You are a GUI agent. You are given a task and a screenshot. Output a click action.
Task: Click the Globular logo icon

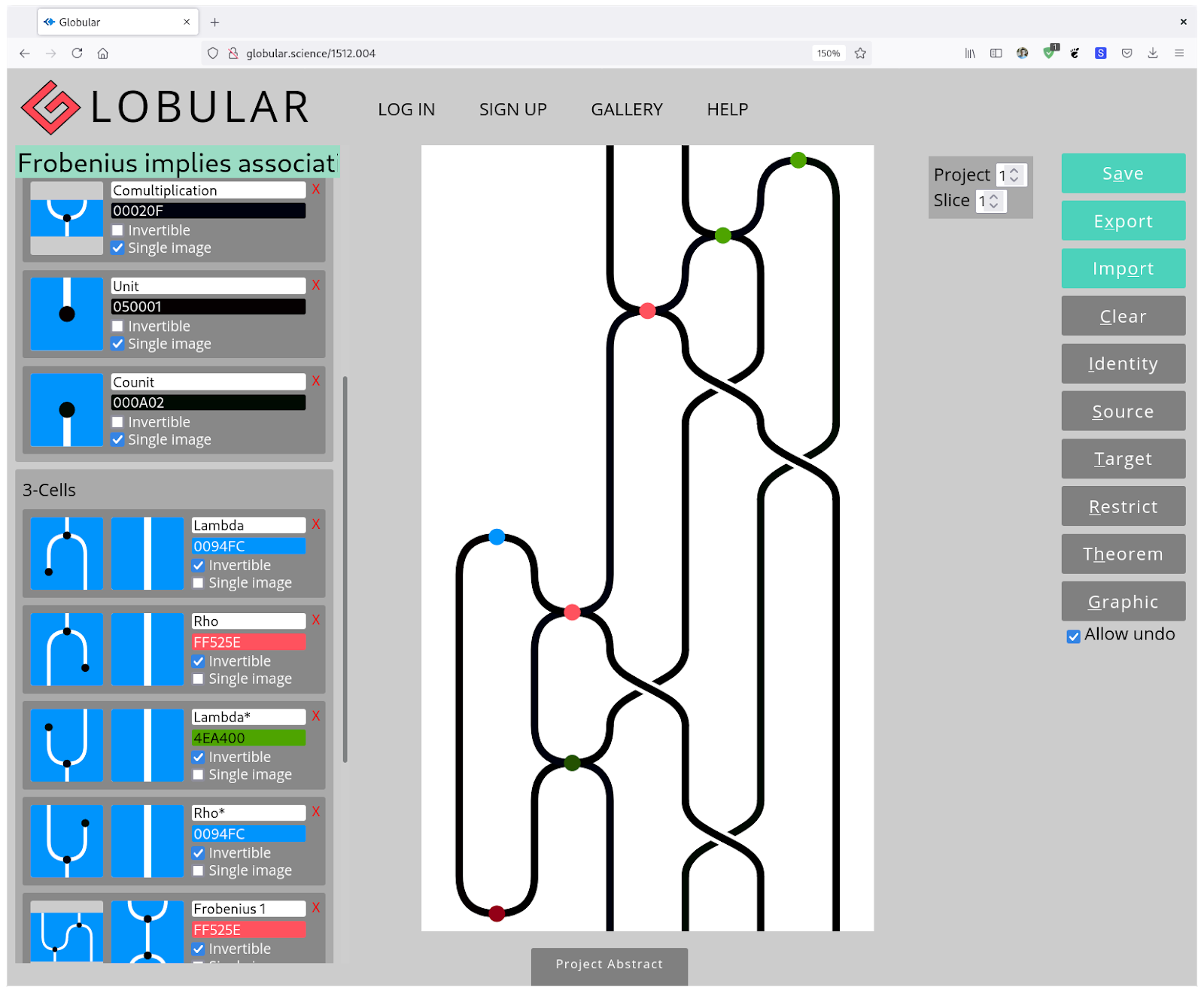click(50, 108)
